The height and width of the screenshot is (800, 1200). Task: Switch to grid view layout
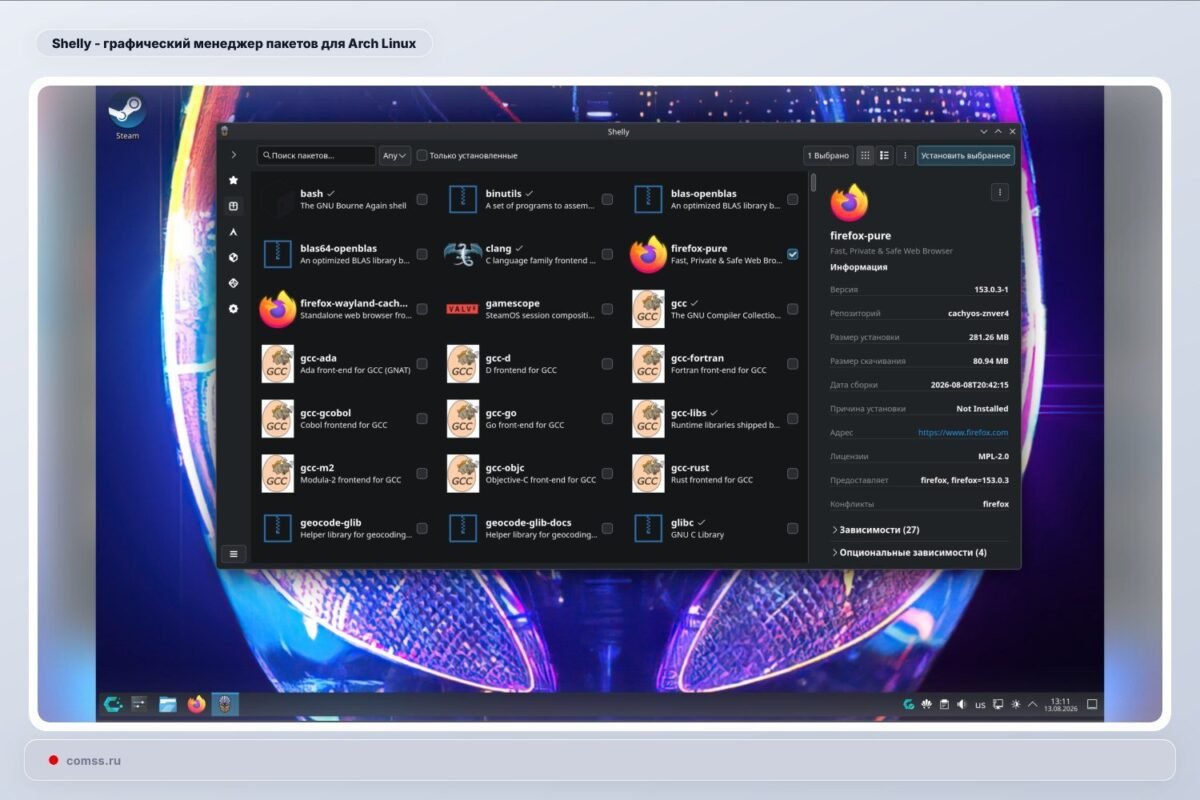(865, 156)
